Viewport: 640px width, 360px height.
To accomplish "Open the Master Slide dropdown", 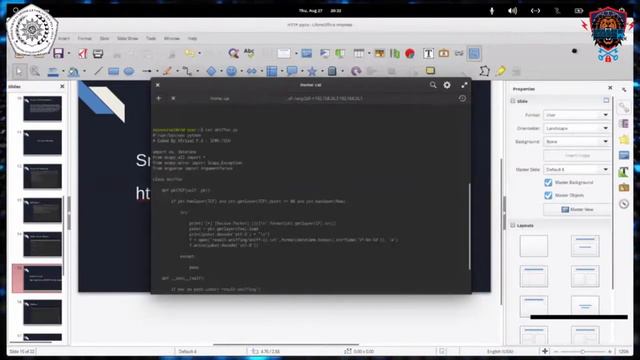I will [576, 169].
